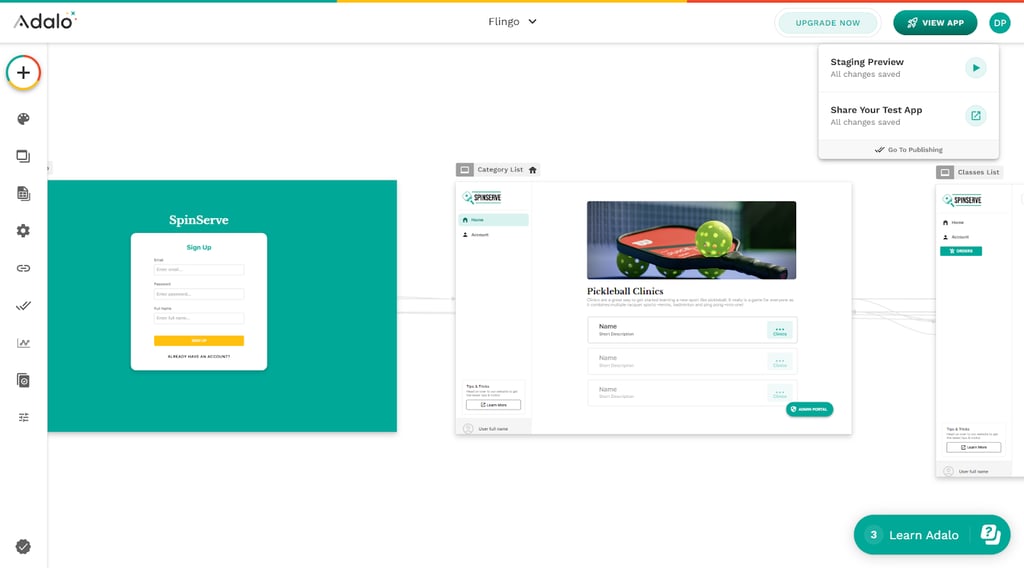This screenshot has height=568, width=1024.
Task: Open the Version History icon
Action: click(24, 380)
